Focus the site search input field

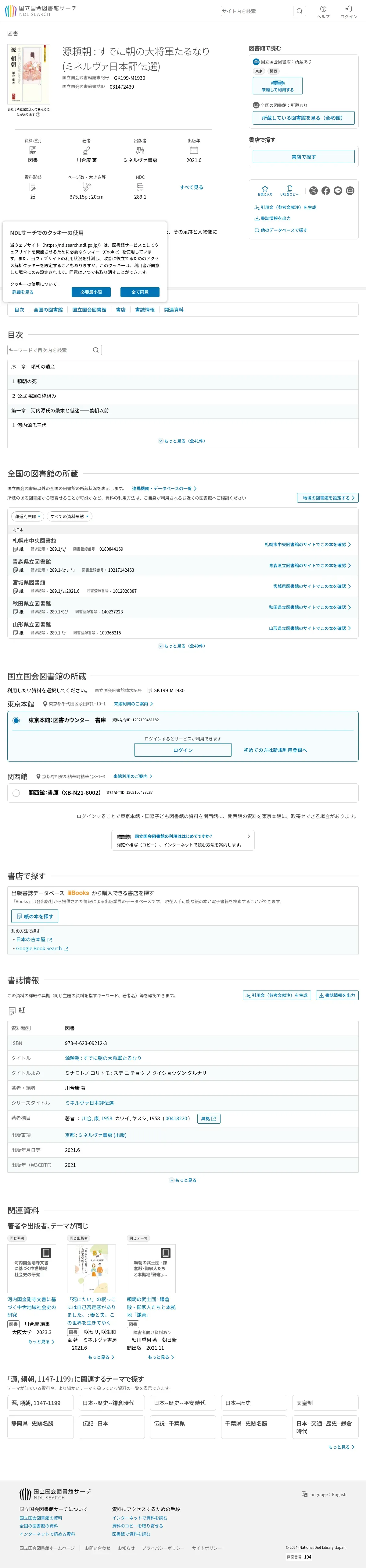[x=257, y=11]
